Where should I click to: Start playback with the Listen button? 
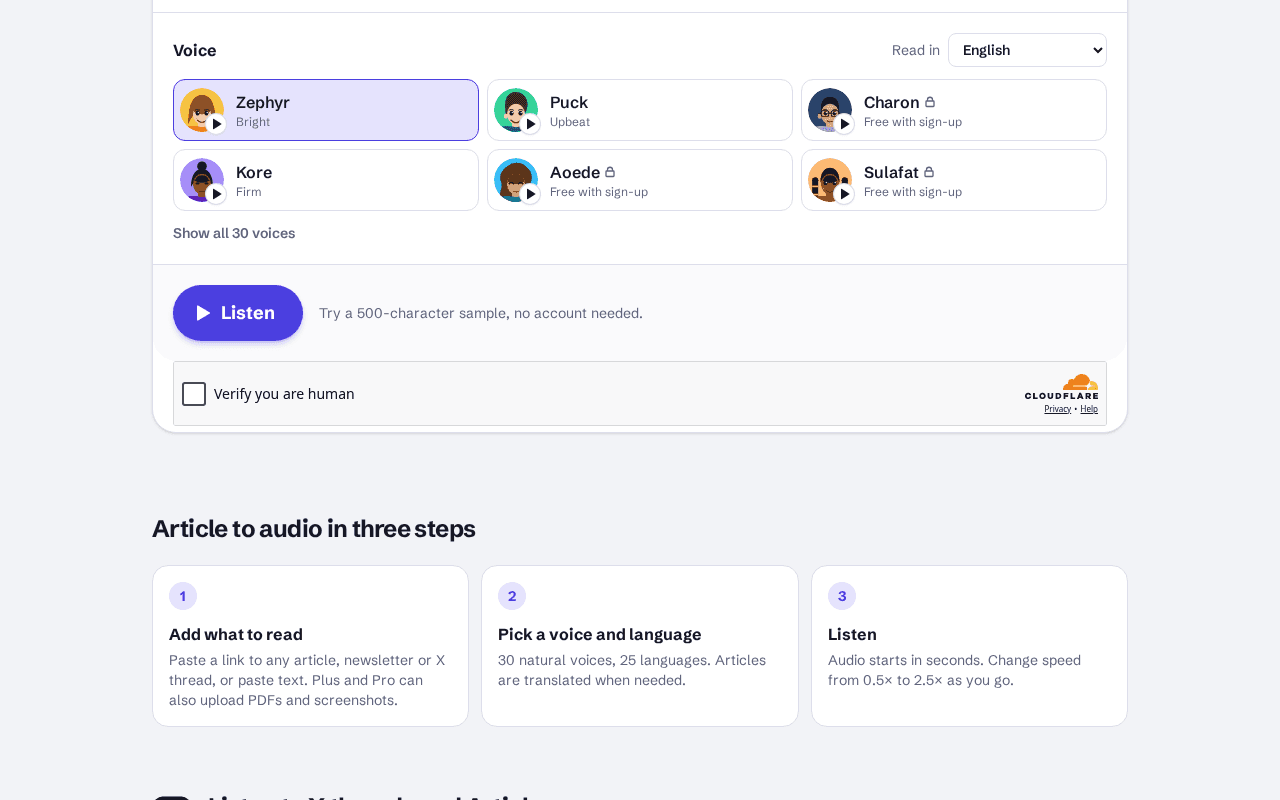tap(238, 313)
